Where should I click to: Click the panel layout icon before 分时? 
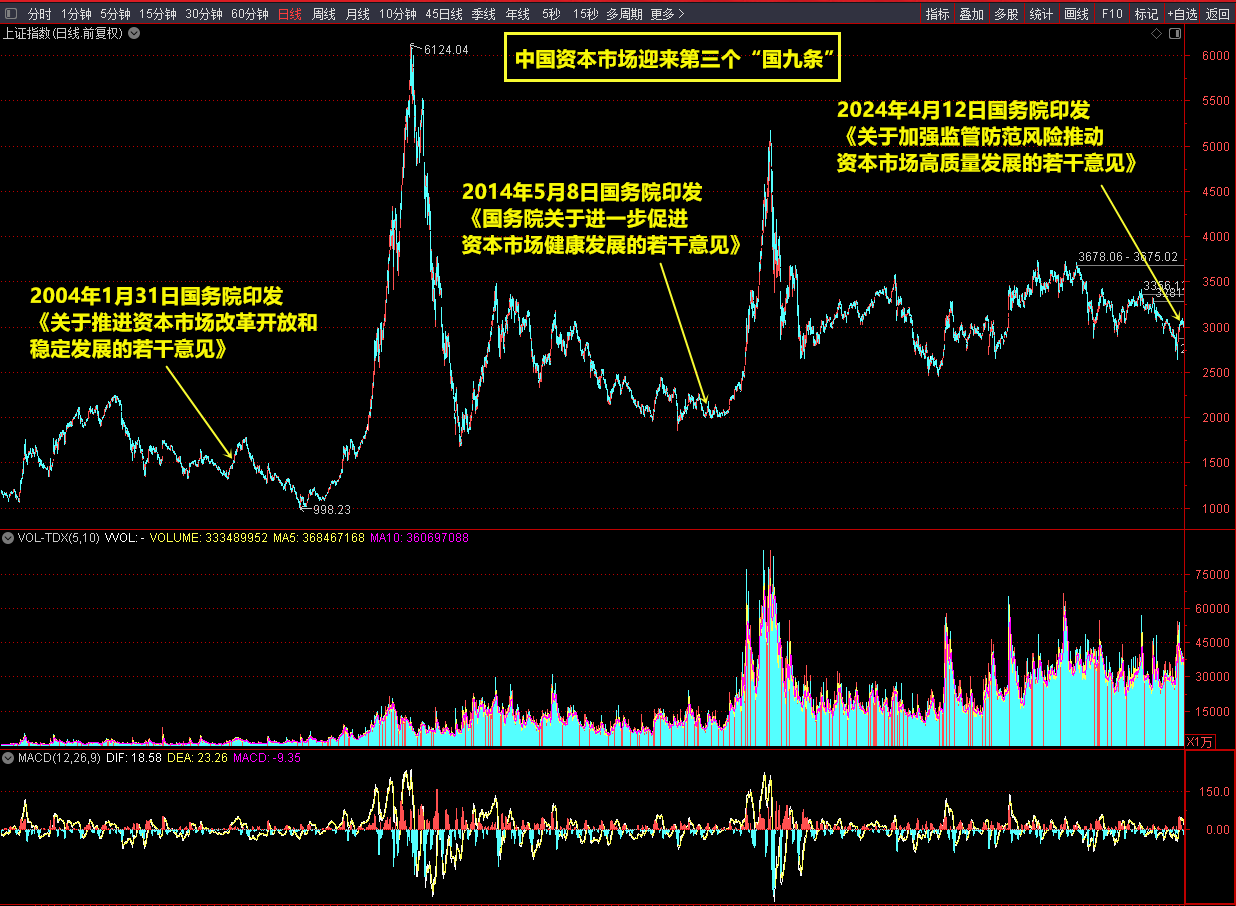click(12, 14)
